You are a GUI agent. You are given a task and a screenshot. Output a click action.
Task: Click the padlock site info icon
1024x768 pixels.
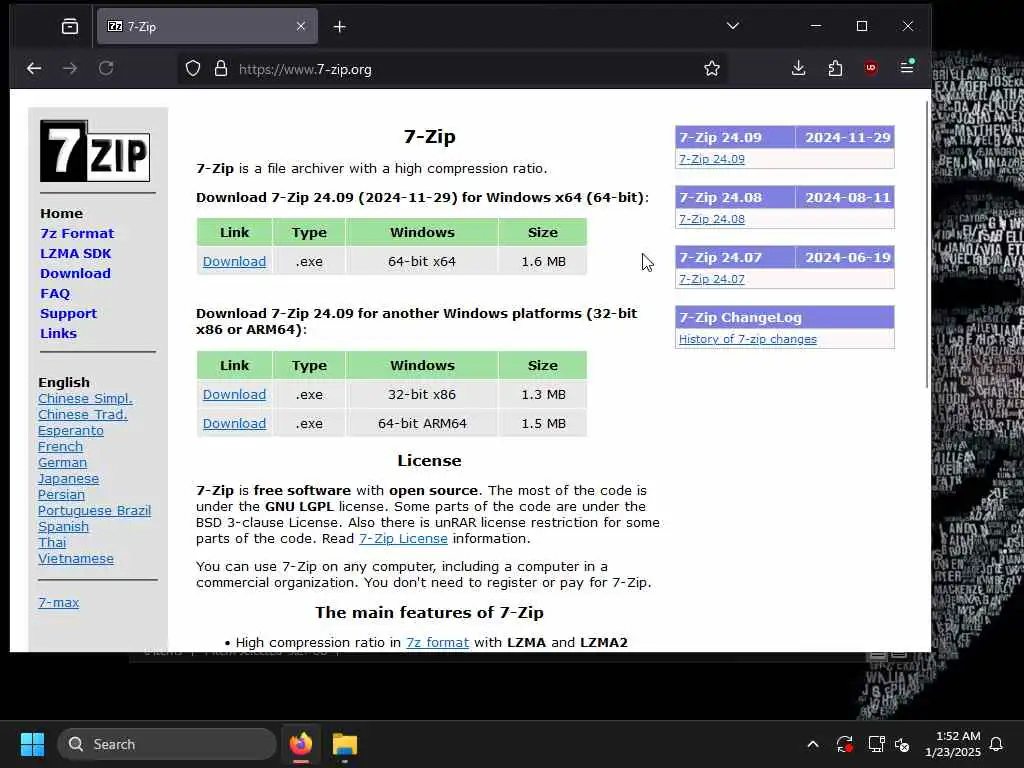pyautogui.click(x=221, y=69)
